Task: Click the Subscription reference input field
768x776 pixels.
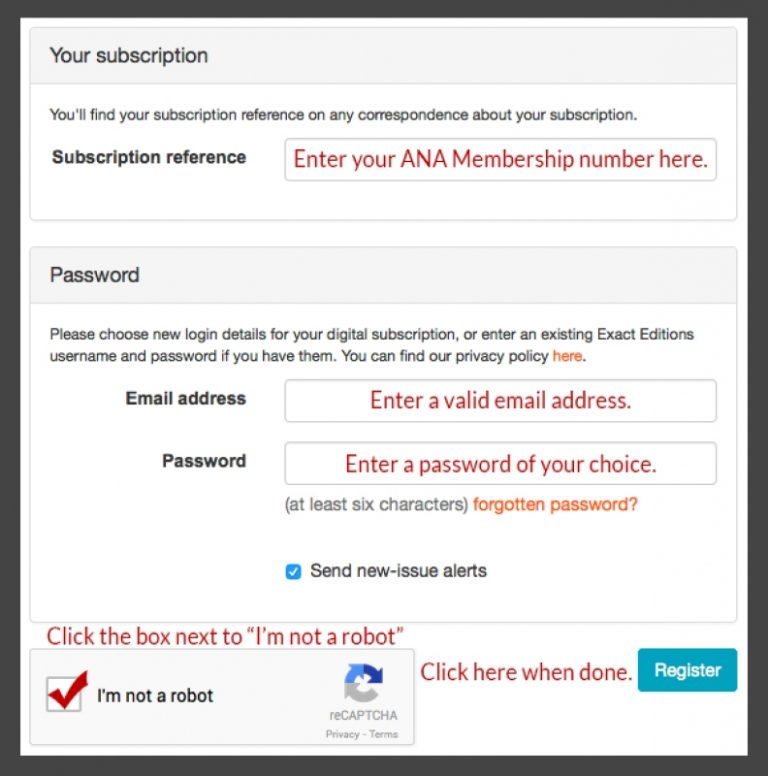Action: tap(500, 160)
